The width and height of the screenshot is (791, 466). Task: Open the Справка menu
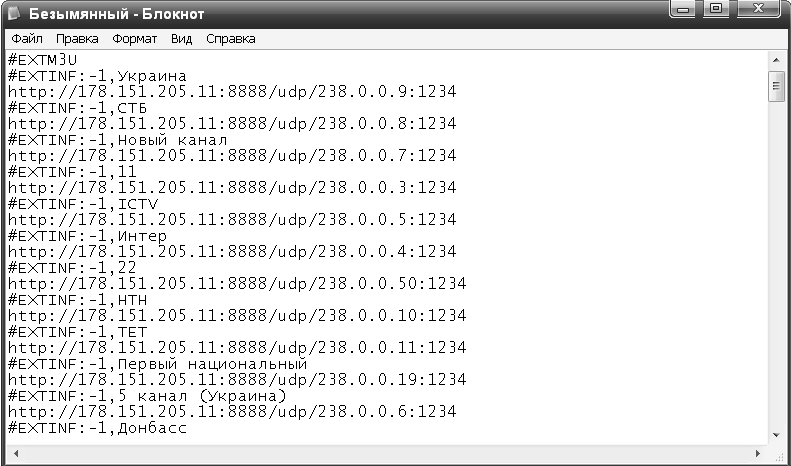231,39
